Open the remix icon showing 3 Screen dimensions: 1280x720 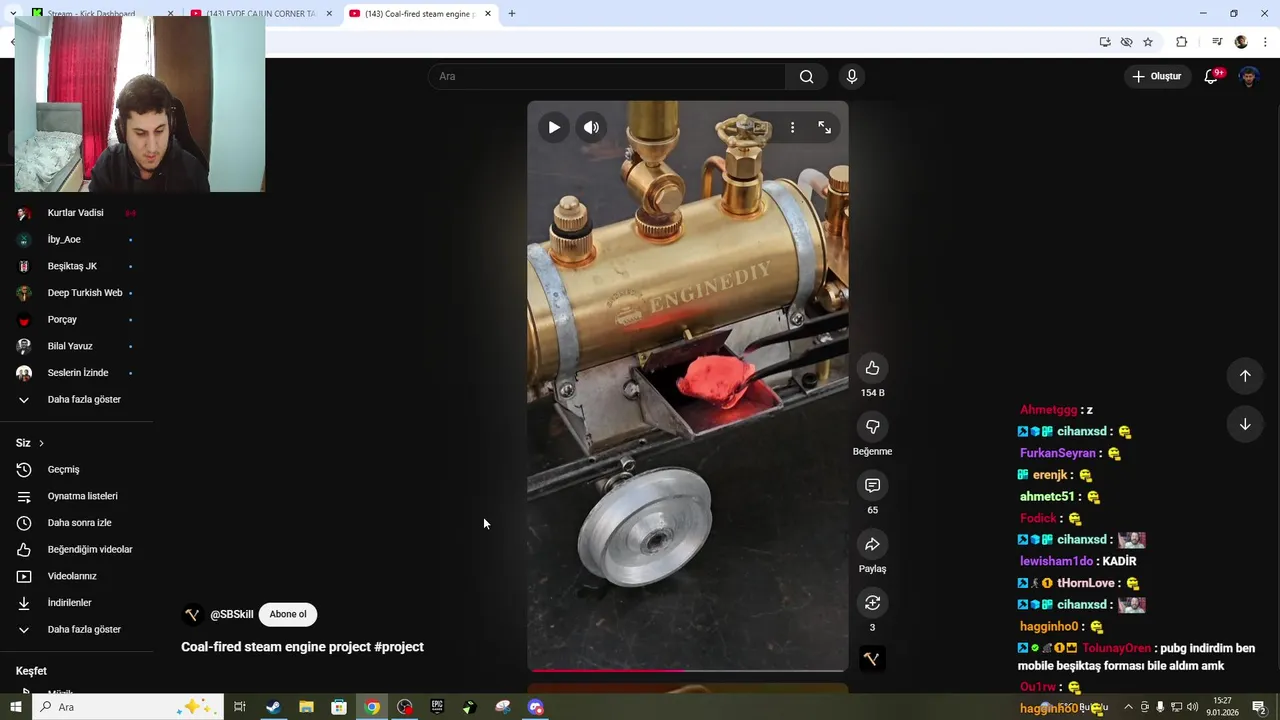[872, 603]
